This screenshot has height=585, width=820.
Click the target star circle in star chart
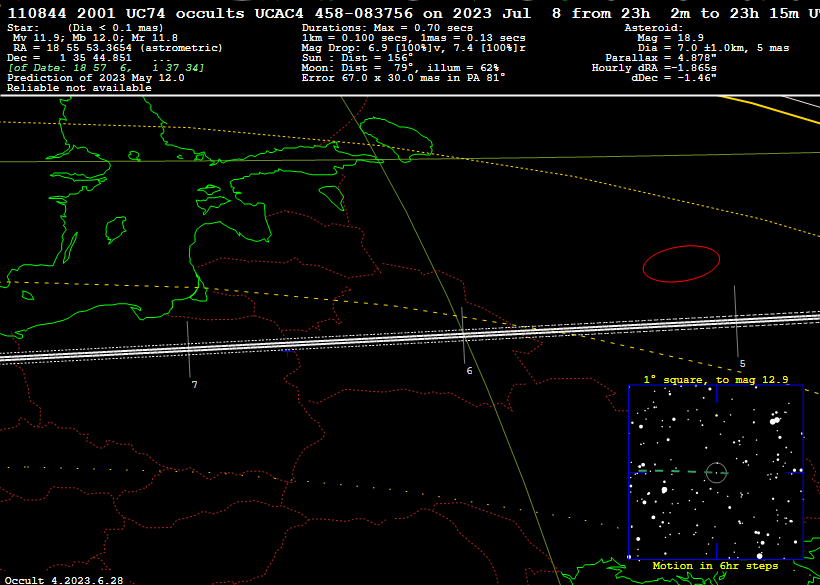click(x=716, y=473)
